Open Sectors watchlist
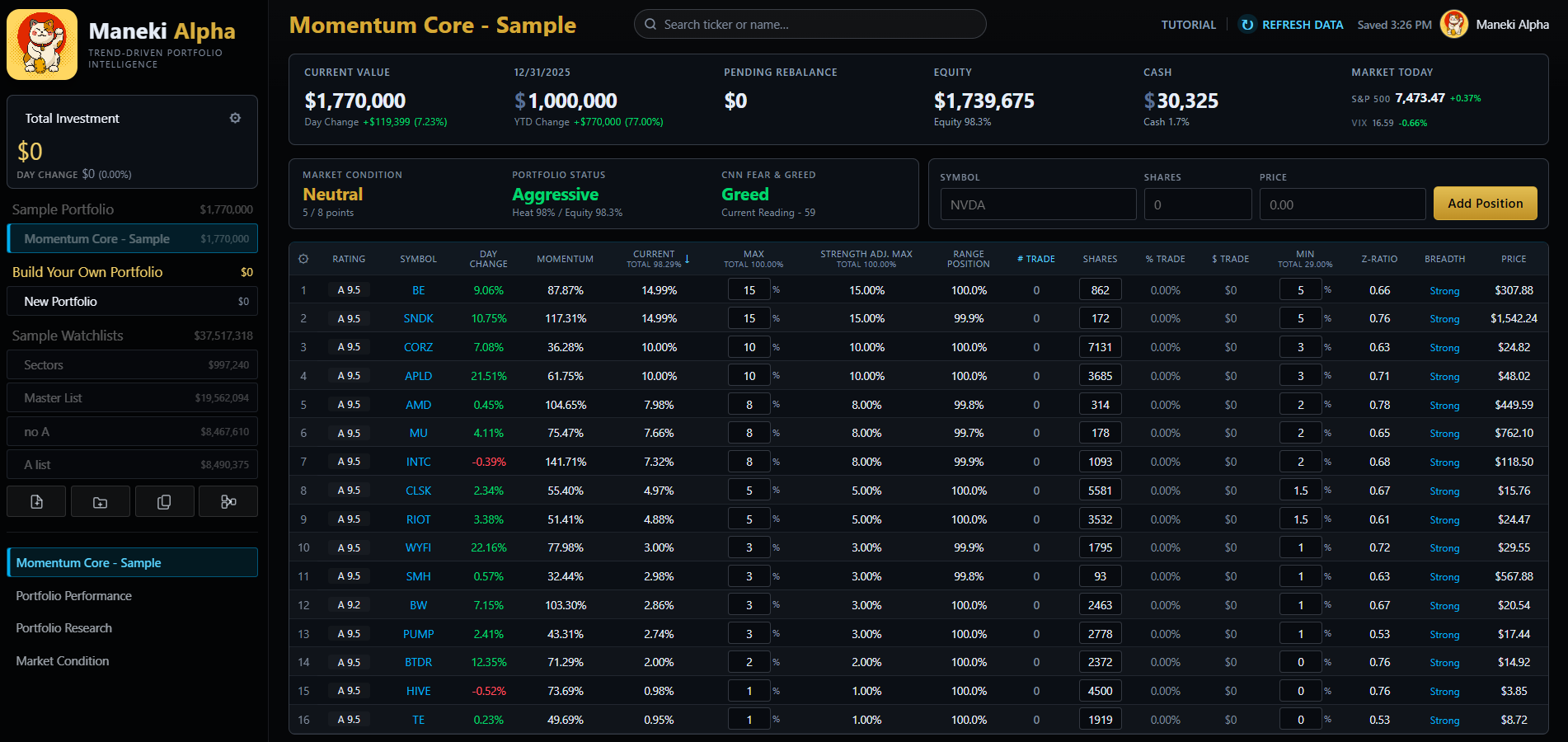 pos(132,364)
